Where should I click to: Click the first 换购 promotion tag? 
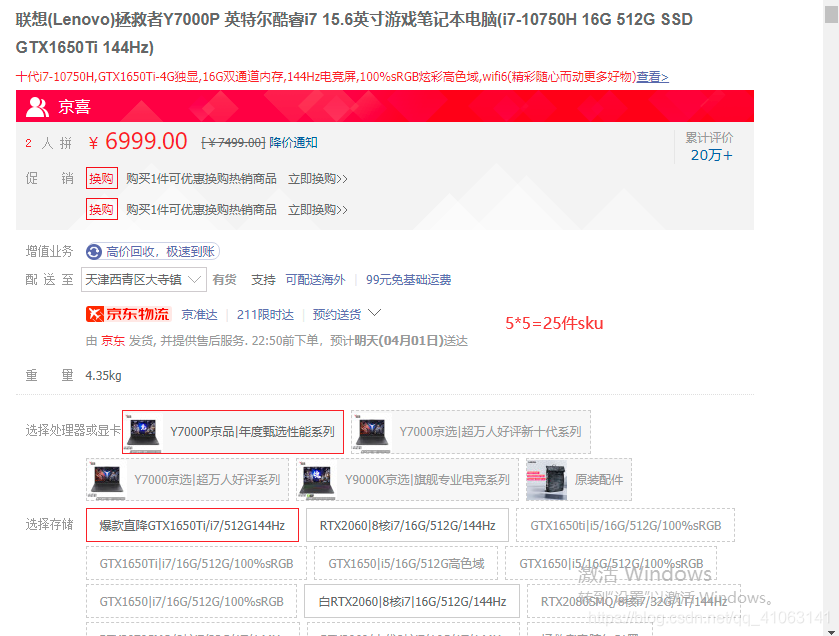pos(102,178)
